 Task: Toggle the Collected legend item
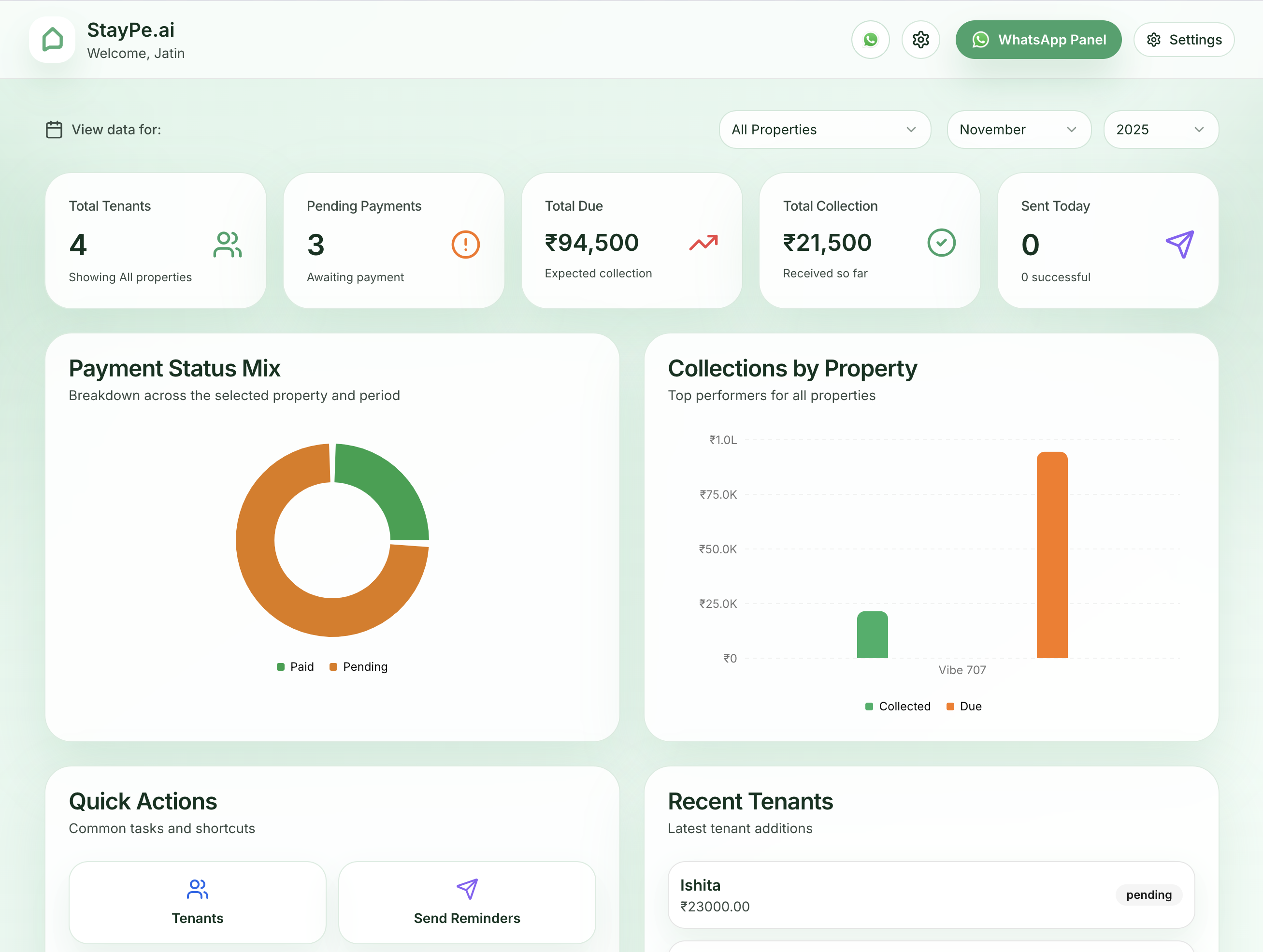click(898, 707)
